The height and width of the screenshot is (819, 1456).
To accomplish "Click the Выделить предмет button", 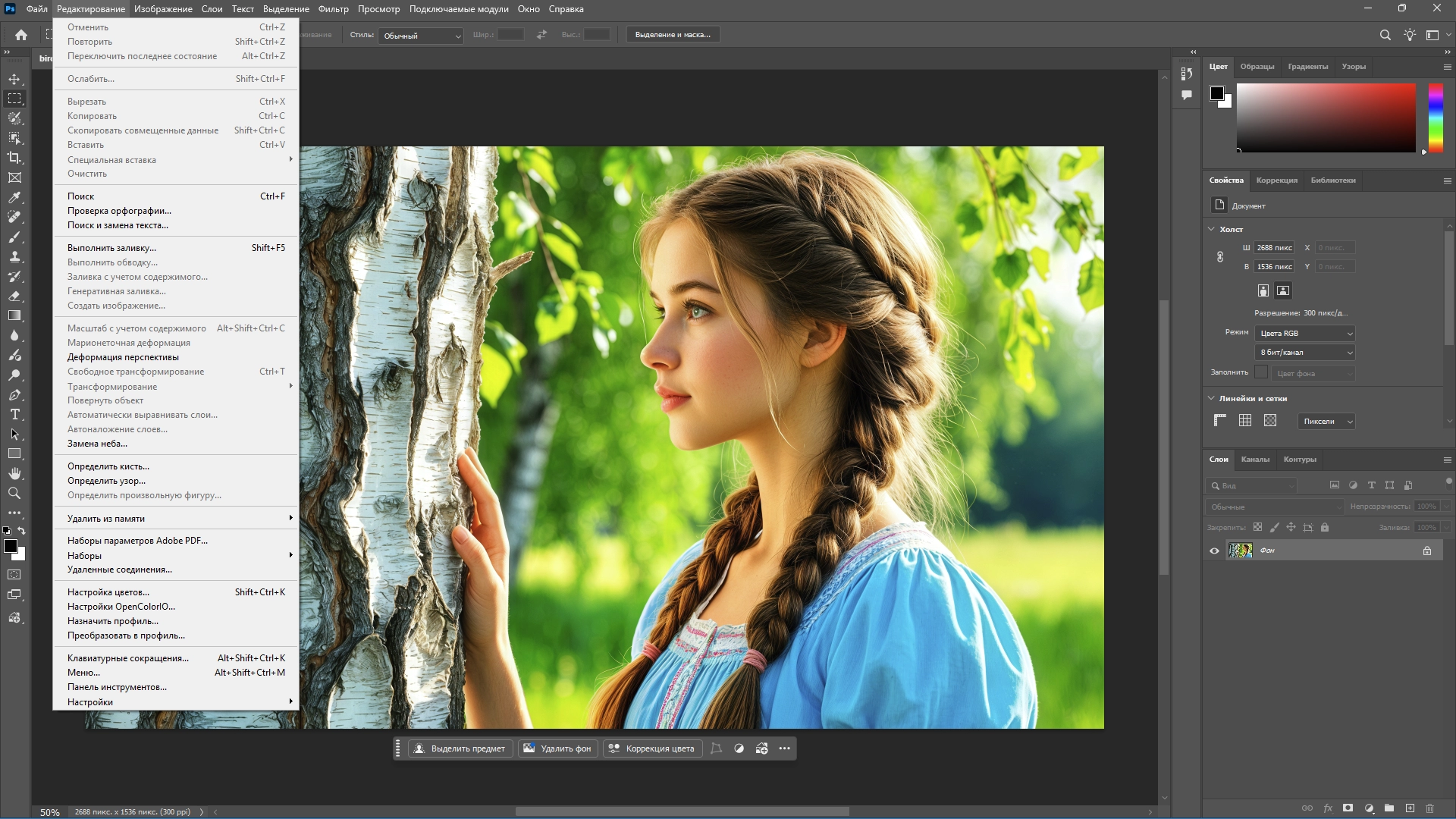I will point(460,749).
